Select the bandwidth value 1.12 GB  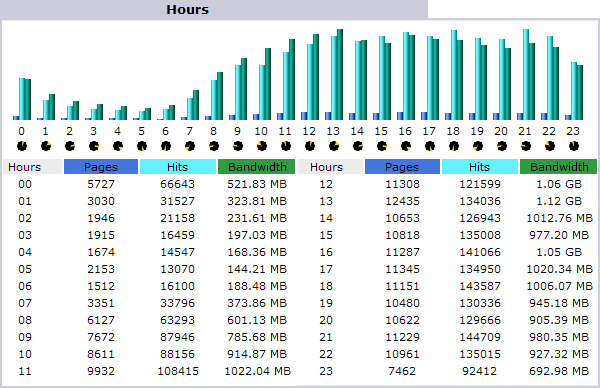pos(559,201)
